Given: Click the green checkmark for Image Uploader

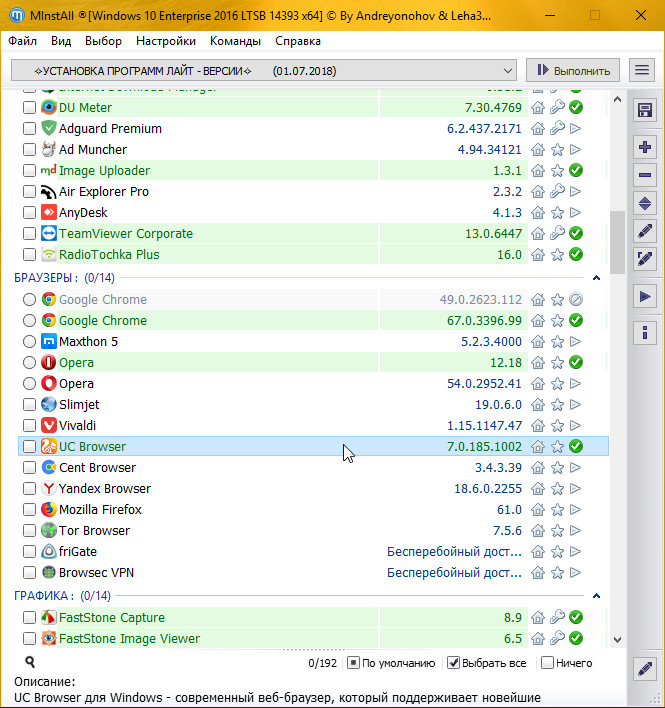Looking at the screenshot, I should (x=576, y=170).
